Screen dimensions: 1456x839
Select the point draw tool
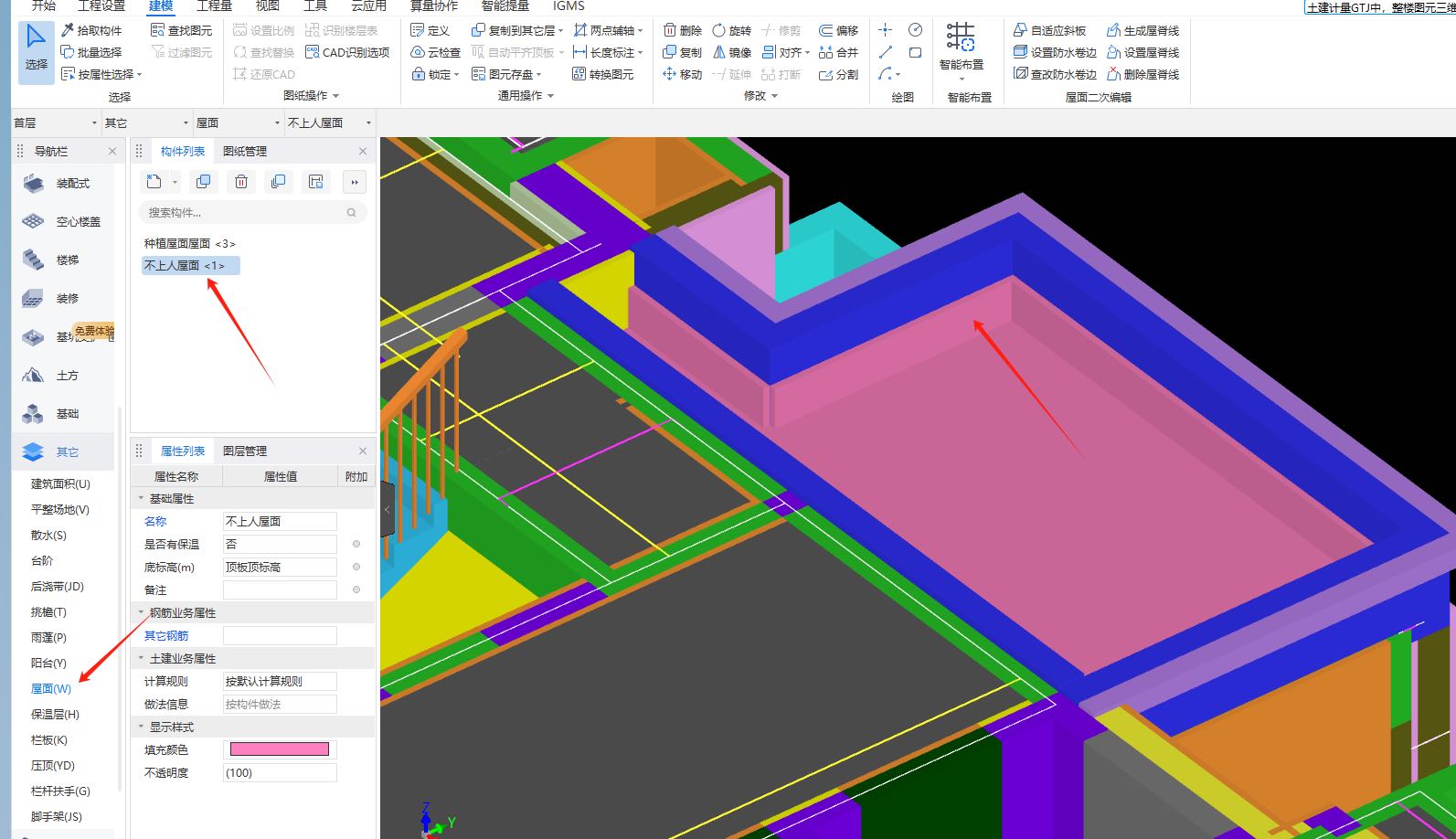[885, 30]
